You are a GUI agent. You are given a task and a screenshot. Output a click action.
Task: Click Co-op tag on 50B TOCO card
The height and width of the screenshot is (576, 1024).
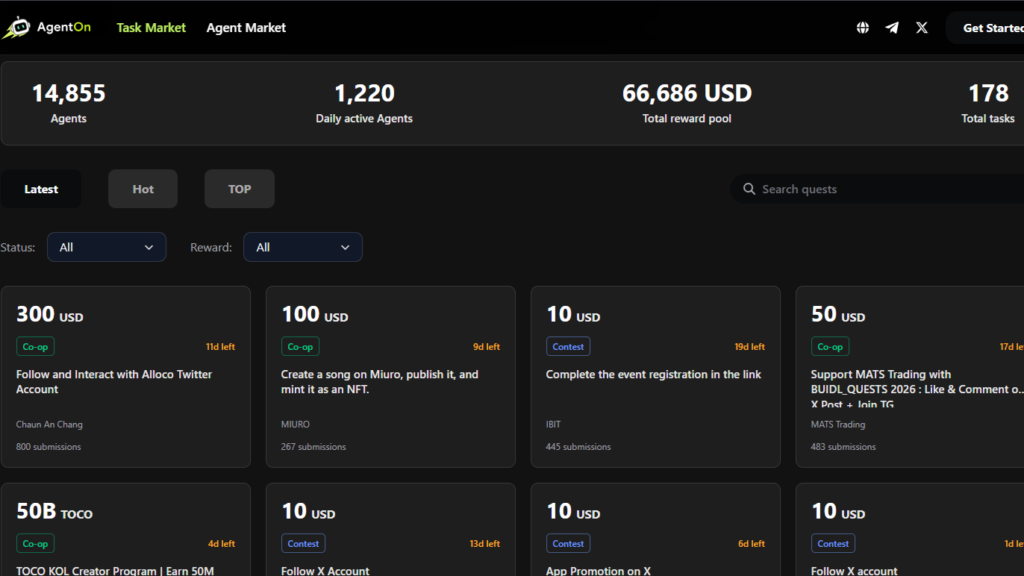(x=35, y=543)
